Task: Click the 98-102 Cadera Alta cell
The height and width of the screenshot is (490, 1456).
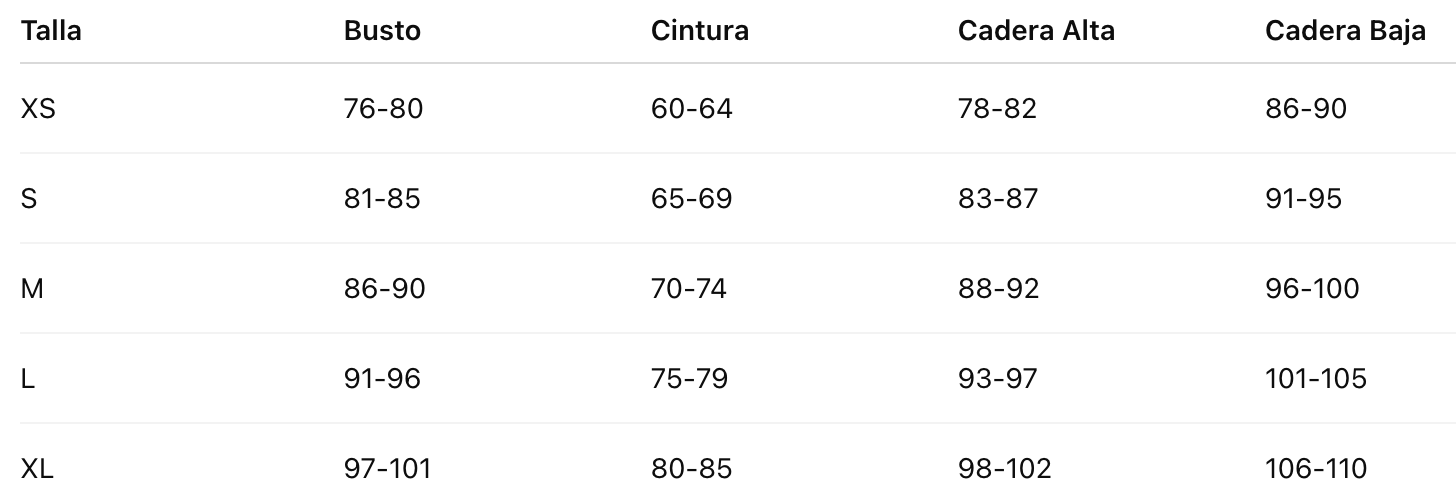Action: [1004, 467]
